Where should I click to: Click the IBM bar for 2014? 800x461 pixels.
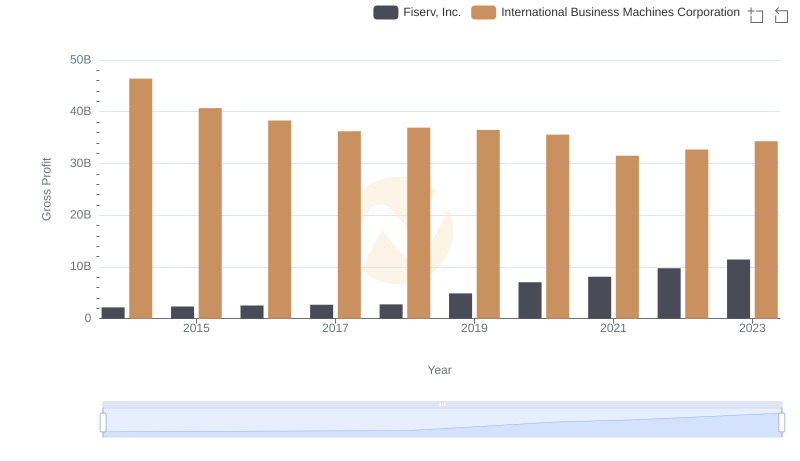tap(141, 198)
